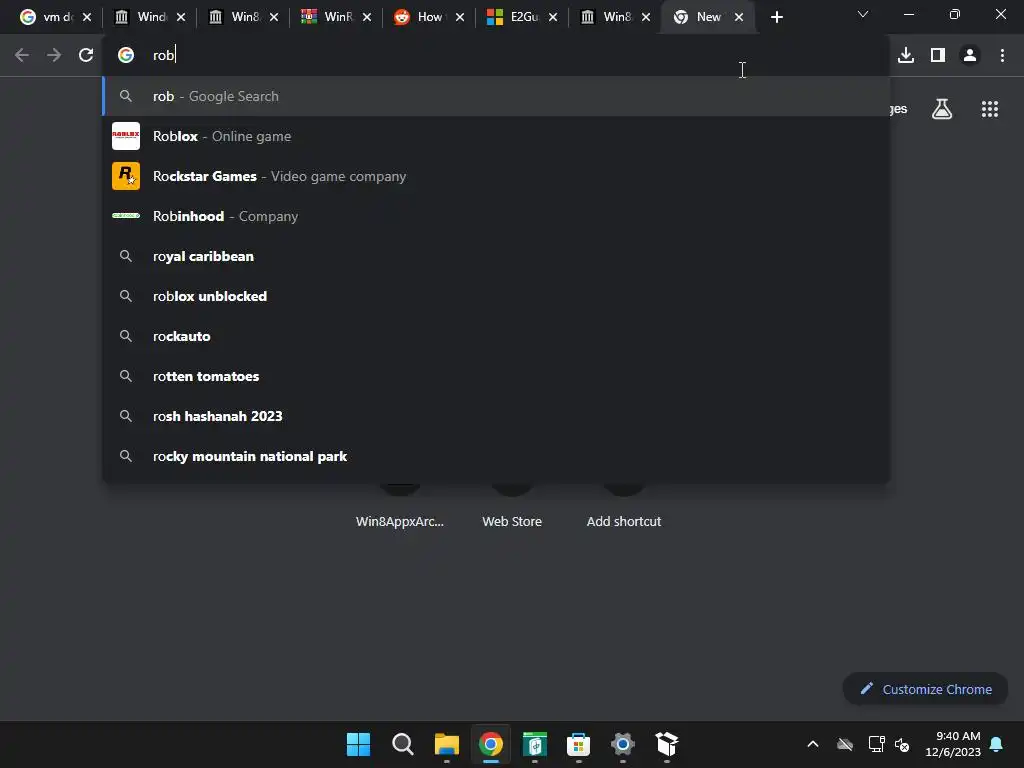Select the 'rotten tomatoes' suggestion
Image resolution: width=1024 pixels, height=768 pixels.
point(496,376)
